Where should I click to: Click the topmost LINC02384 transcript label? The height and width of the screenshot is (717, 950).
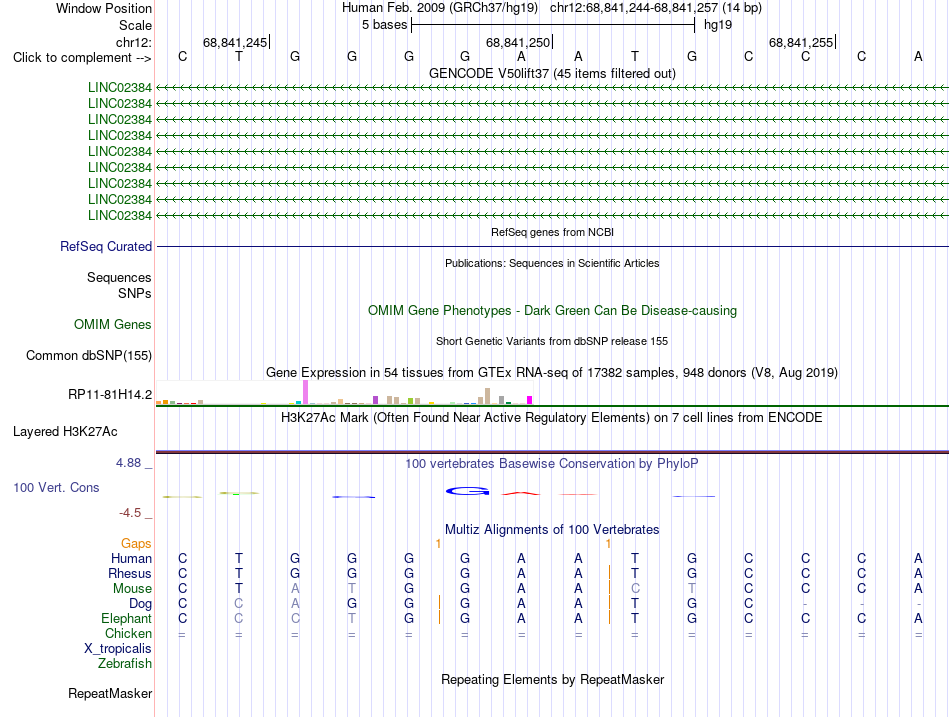tap(119, 87)
